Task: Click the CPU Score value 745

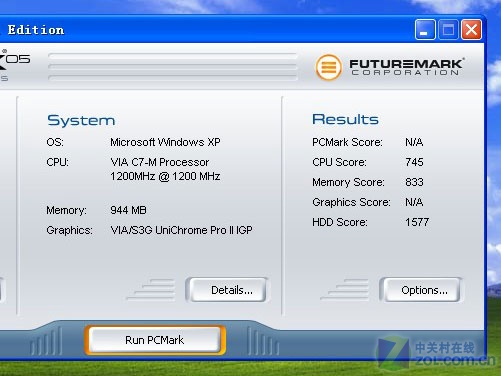Action: click(x=414, y=162)
